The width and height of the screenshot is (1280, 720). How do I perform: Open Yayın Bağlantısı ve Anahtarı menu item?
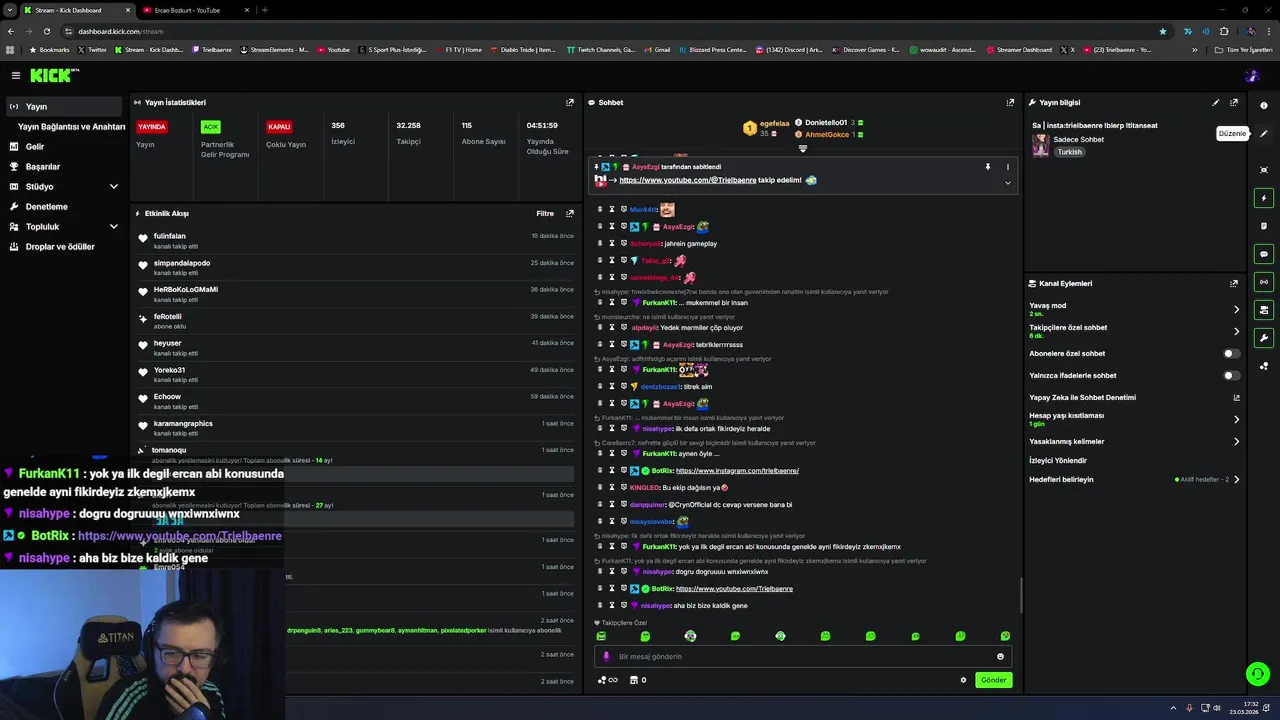tap(71, 127)
